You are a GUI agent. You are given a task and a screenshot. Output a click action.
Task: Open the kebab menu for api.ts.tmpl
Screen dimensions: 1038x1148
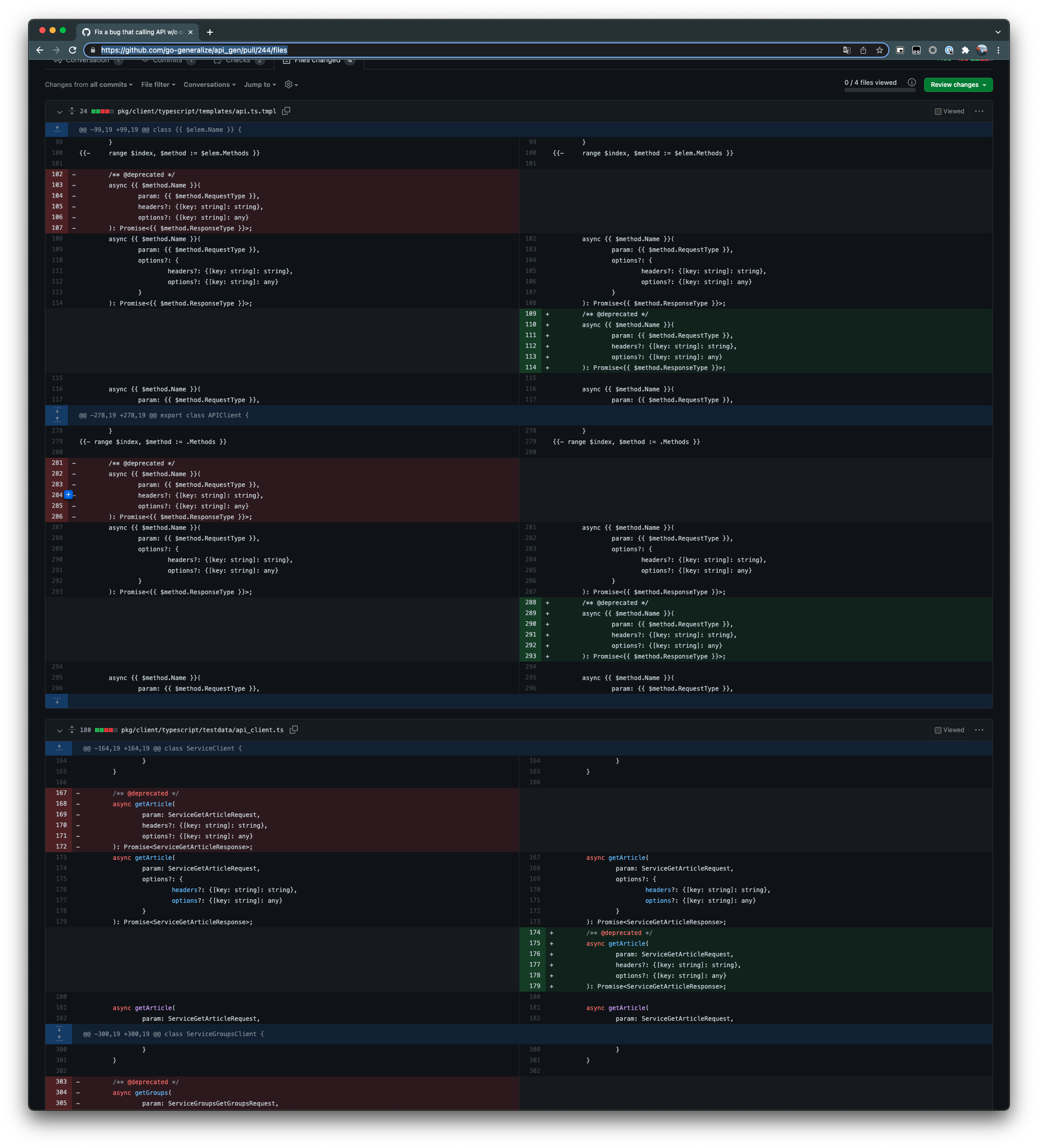pyautogui.click(x=980, y=111)
